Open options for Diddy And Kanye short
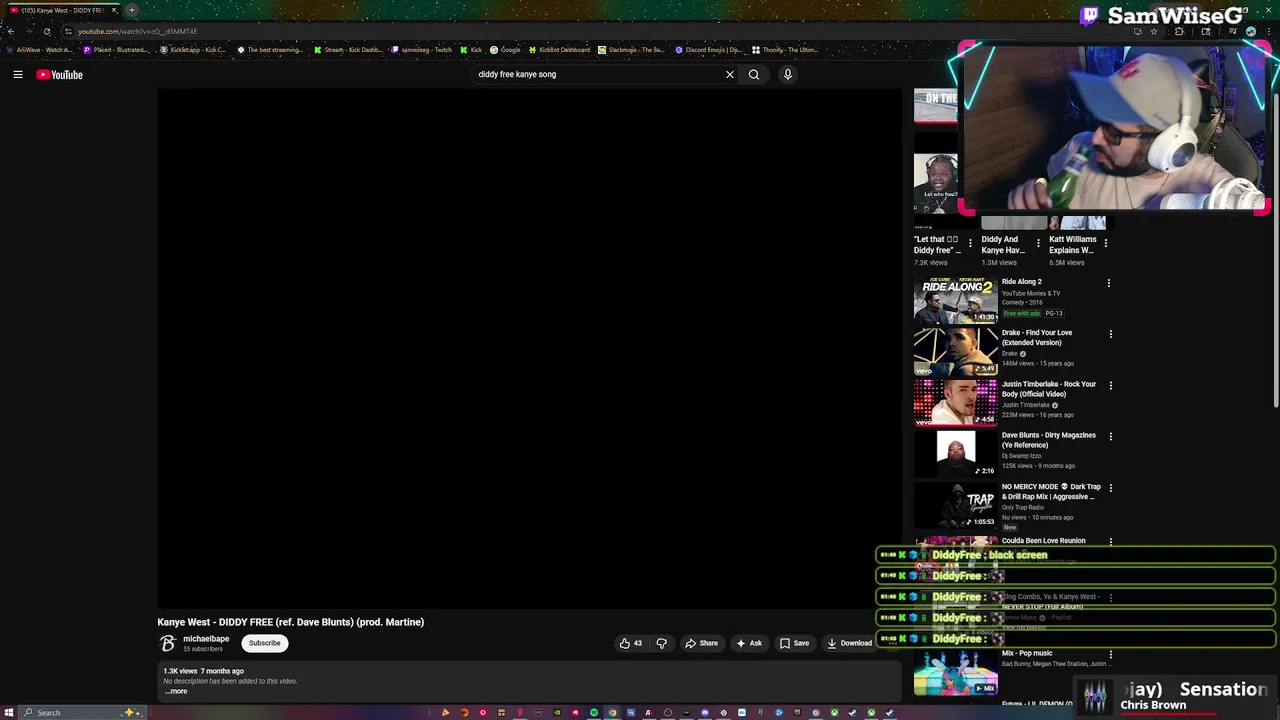The height and width of the screenshot is (720, 1280). pos(1038,243)
